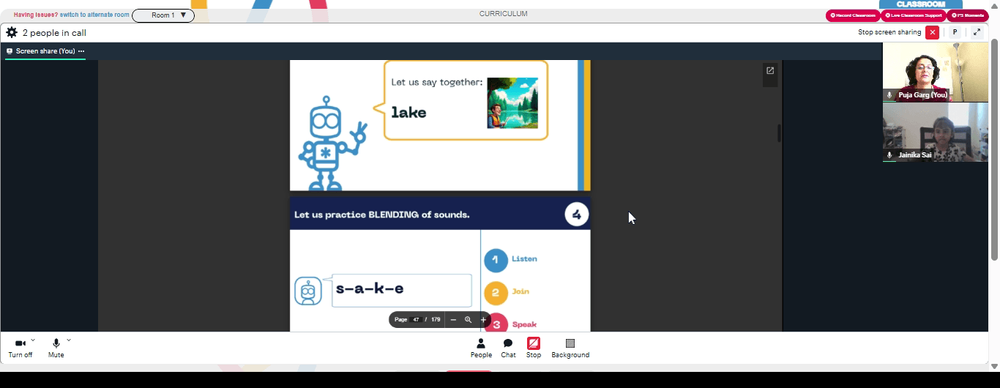This screenshot has width=1000, height=388.
Task: Click the PDF viewer vertical scrollbar
Action: [x=778, y=133]
